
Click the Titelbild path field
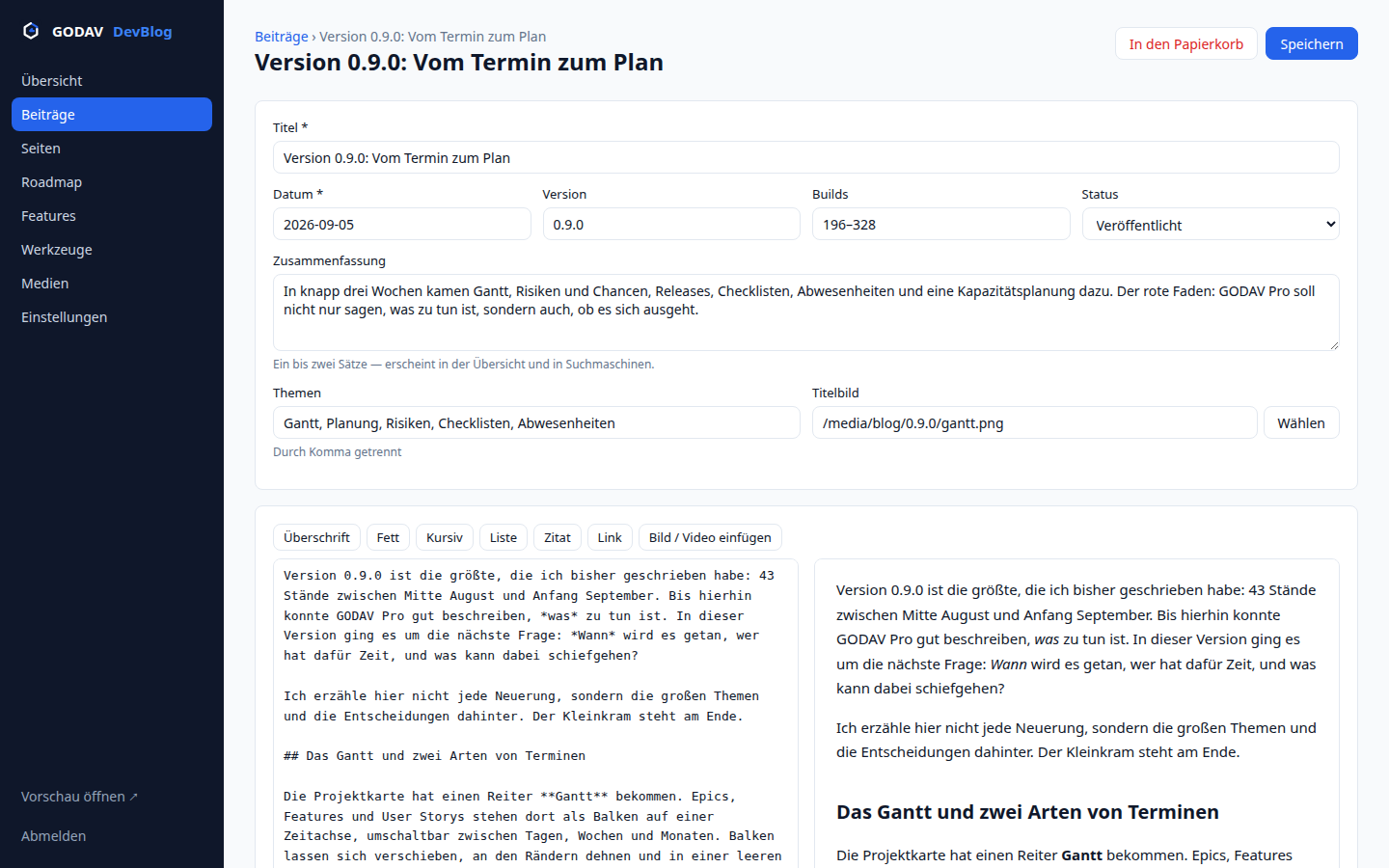tap(1035, 422)
